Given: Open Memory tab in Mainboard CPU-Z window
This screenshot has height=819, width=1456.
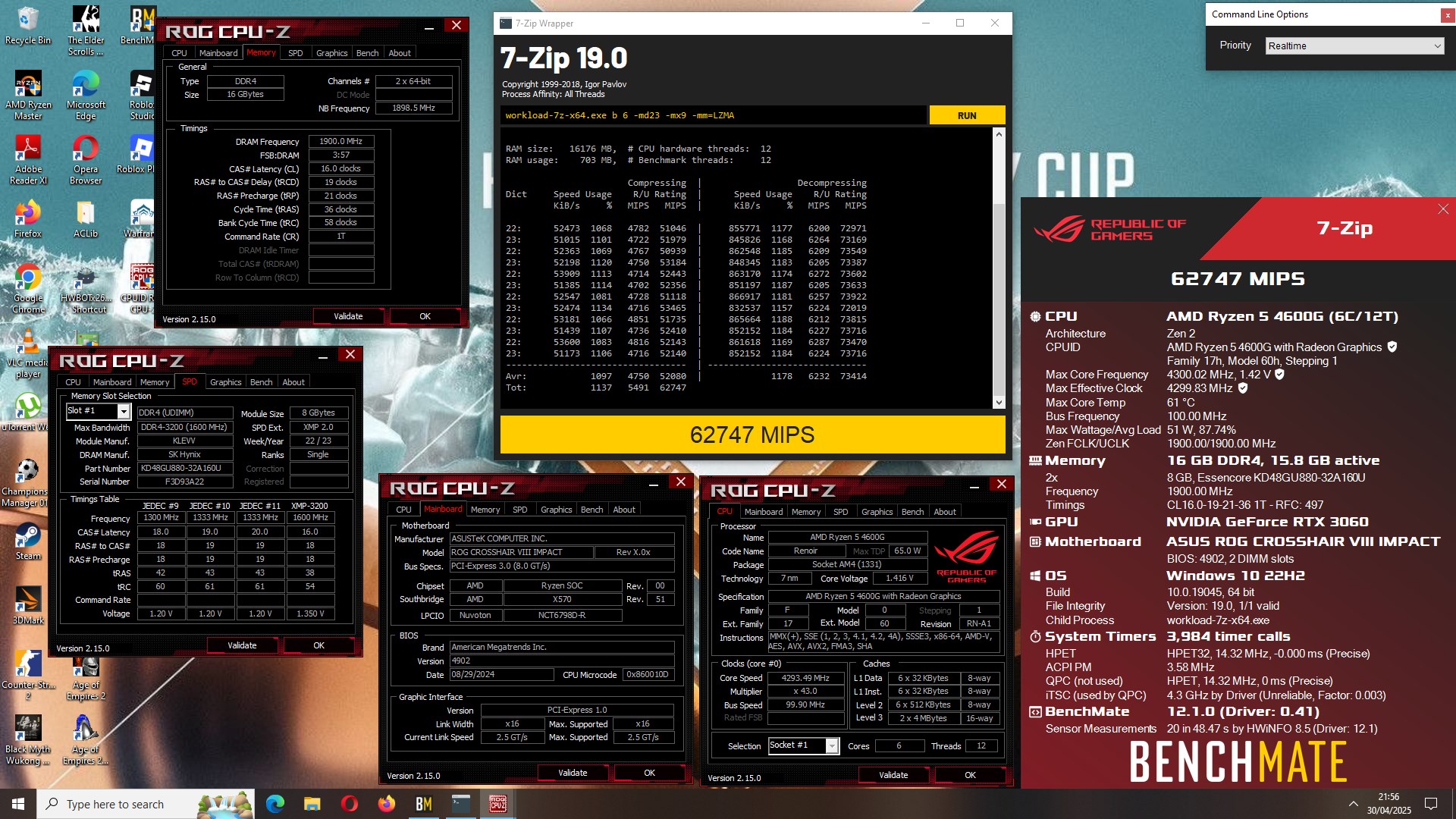Looking at the screenshot, I should pos(485,510).
